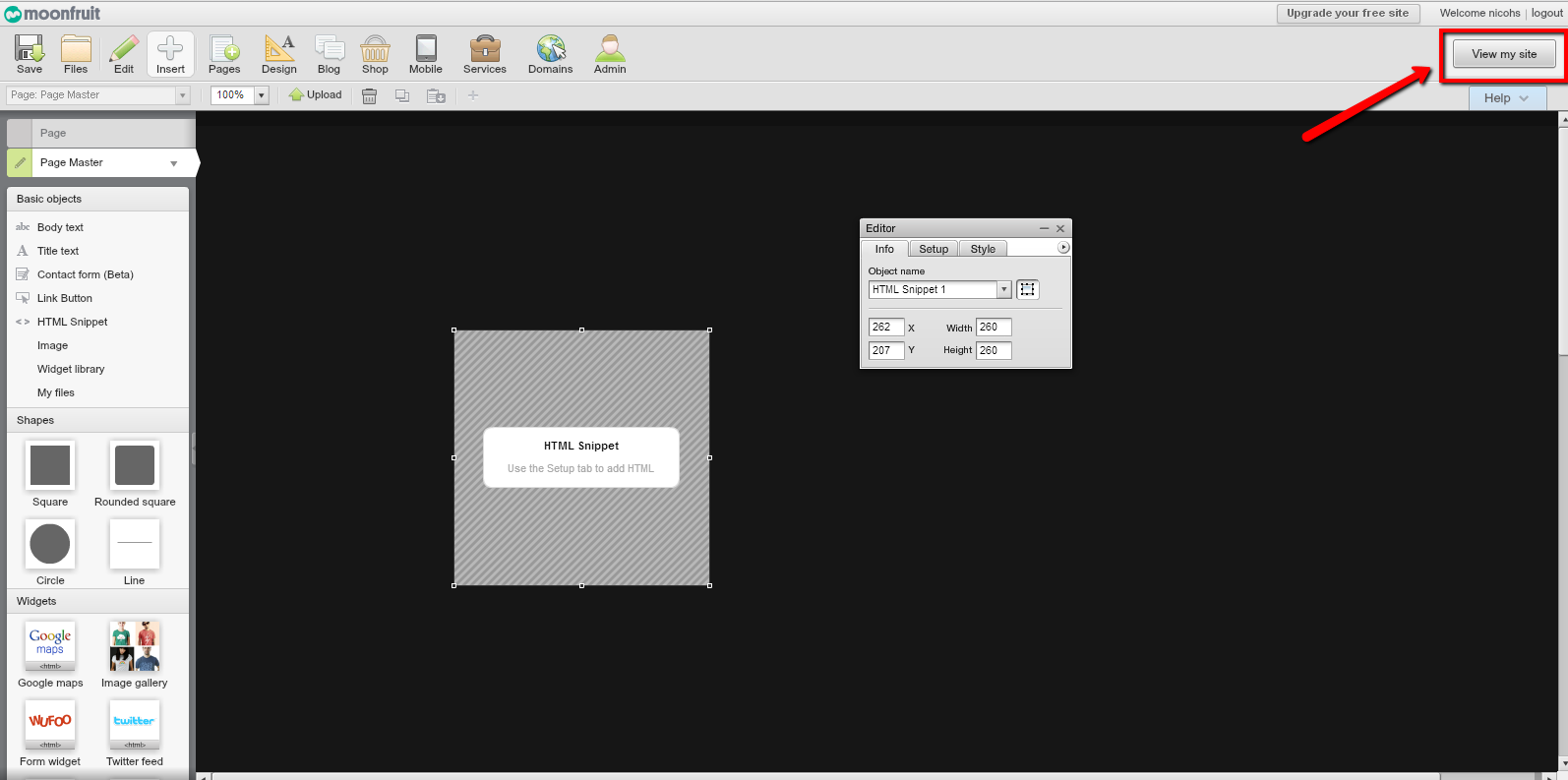Click the trash delete icon
1568x780 pixels.
(370, 96)
